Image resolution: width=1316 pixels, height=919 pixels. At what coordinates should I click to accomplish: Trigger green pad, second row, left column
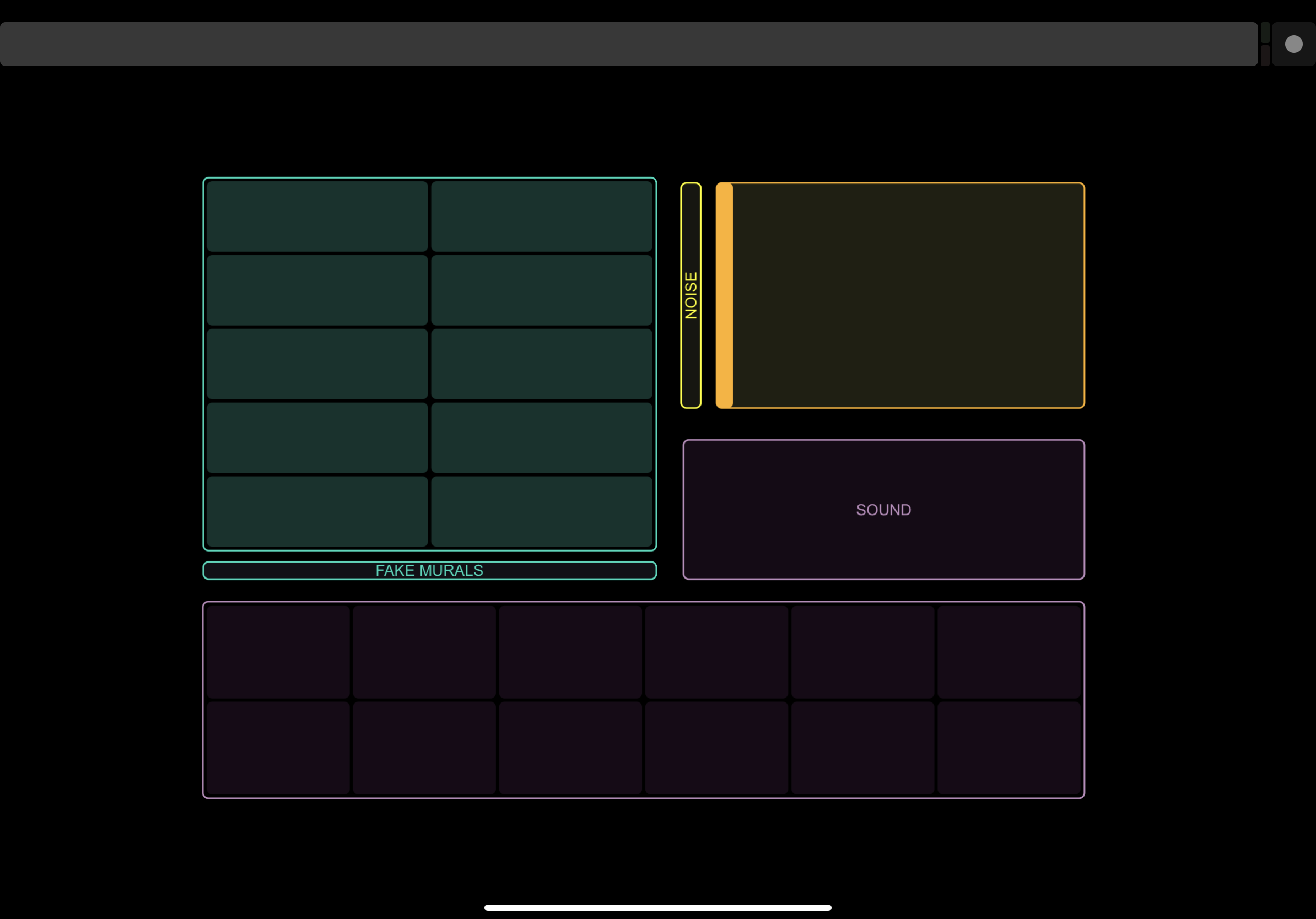pyautogui.click(x=317, y=290)
